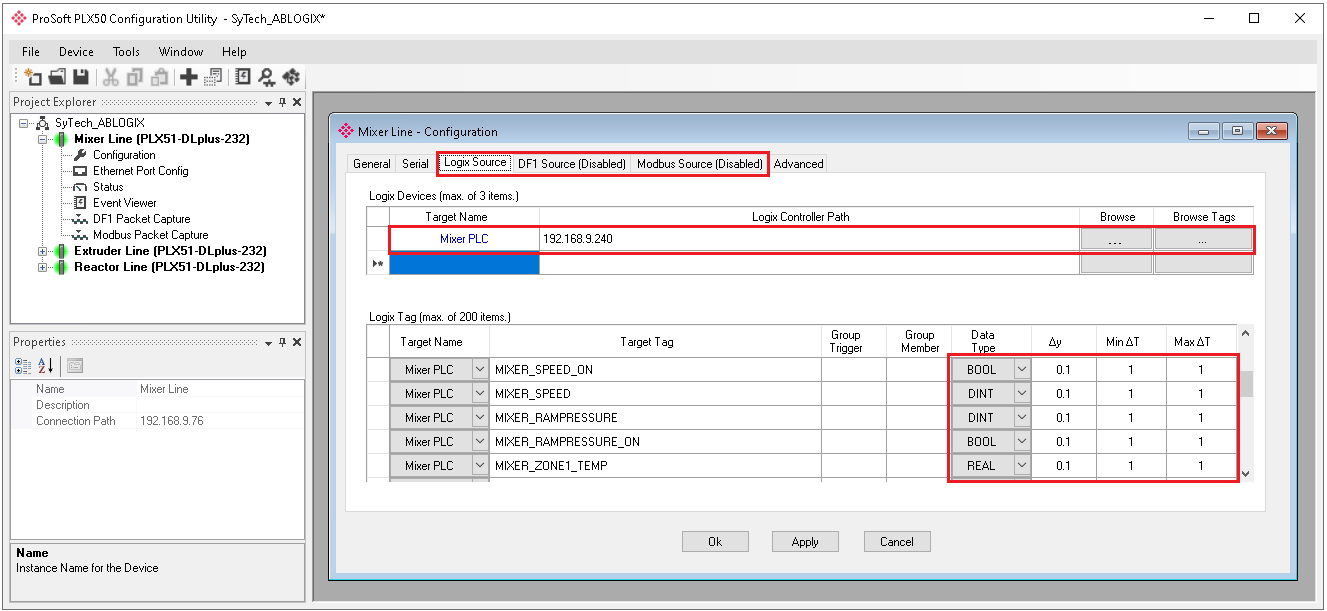Pin the Project Explorer panel
The width and height of the screenshot is (1327, 611).
283,102
